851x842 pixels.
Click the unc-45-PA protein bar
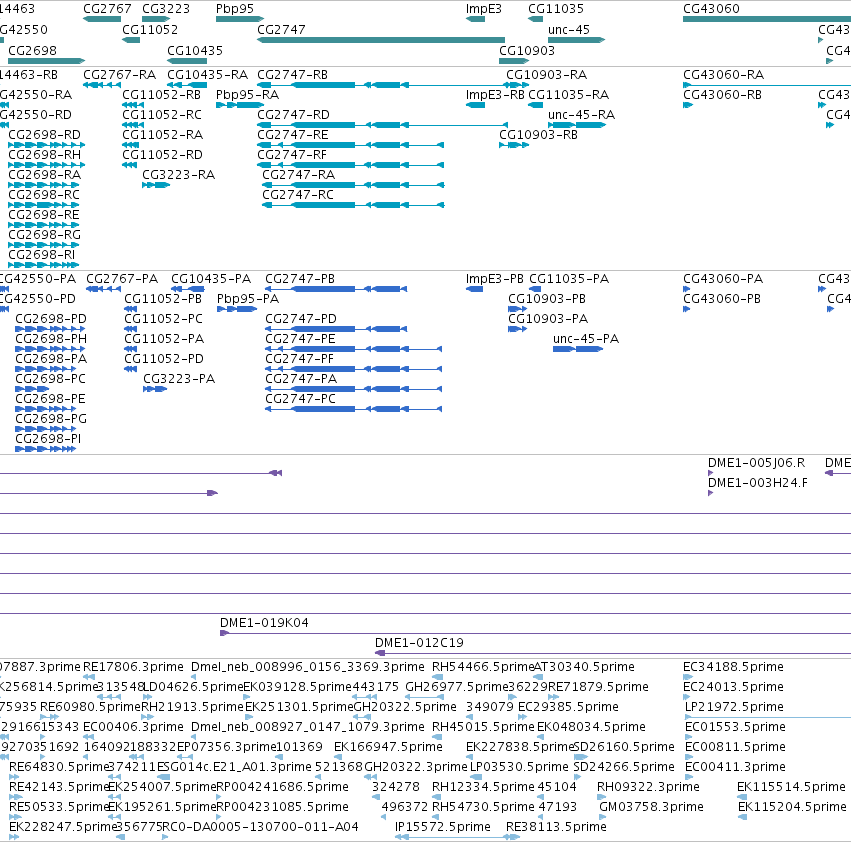pyautogui.click(x=578, y=349)
